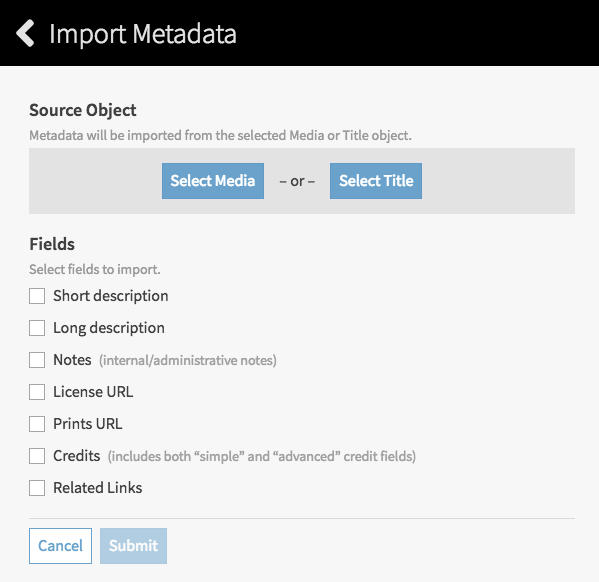This screenshot has height=582, width=599.
Task: Tick the Related Links checkbox
Action: click(x=37, y=488)
